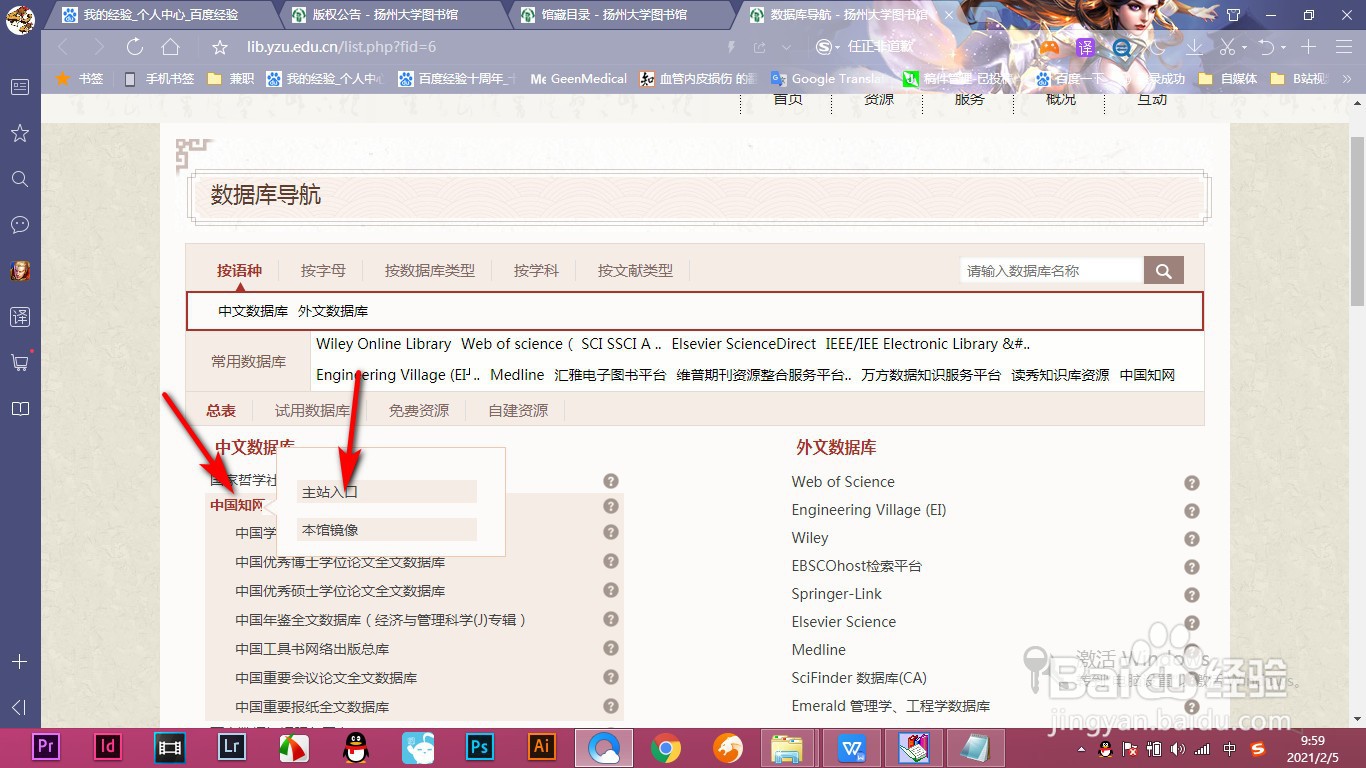Open 万方数据知识服务平台 link
The width and height of the screenshot is (1366, 768).
coord(931,375)
